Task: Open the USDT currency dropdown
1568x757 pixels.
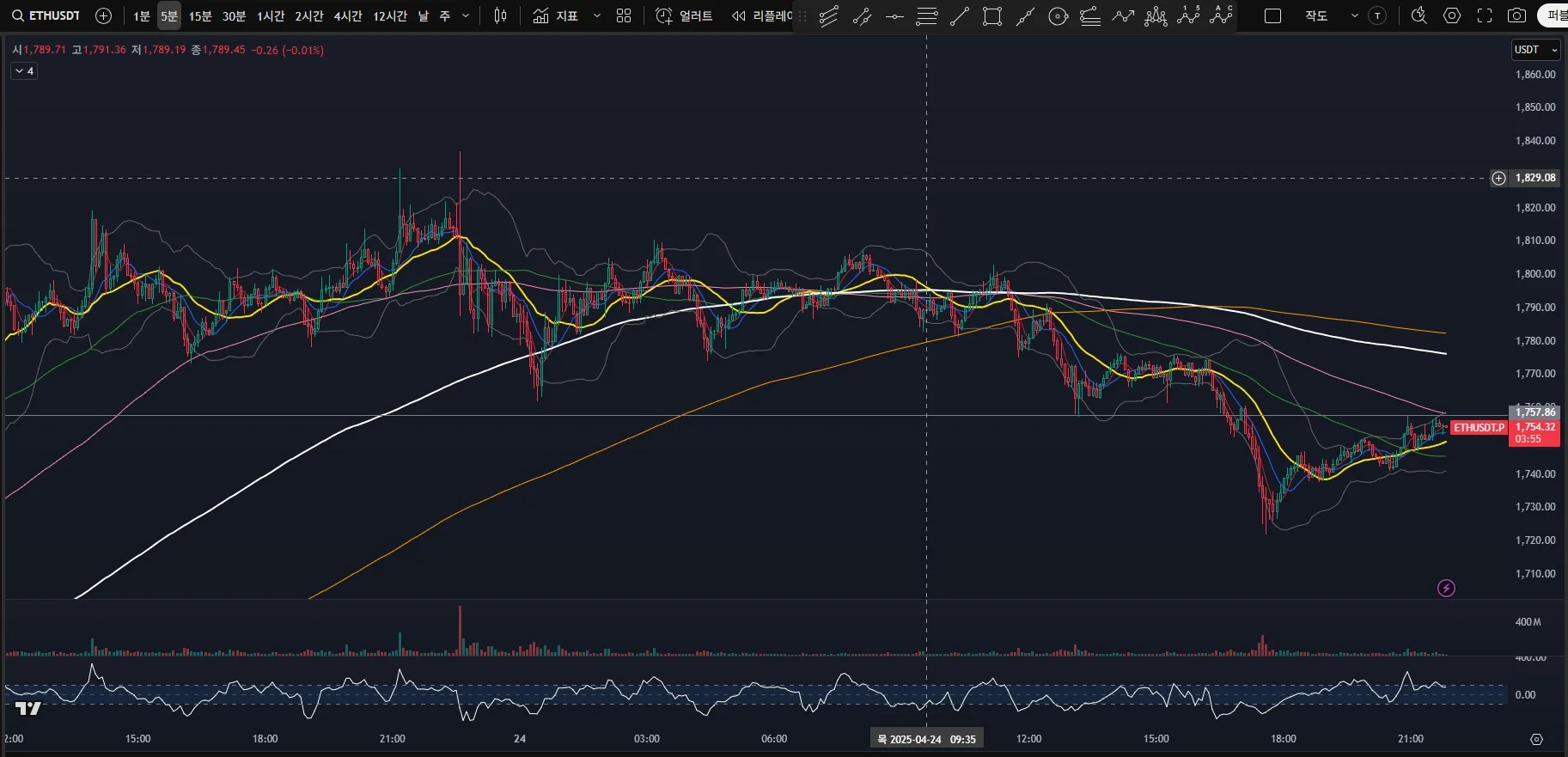Action: click(x=1535, y=50)
